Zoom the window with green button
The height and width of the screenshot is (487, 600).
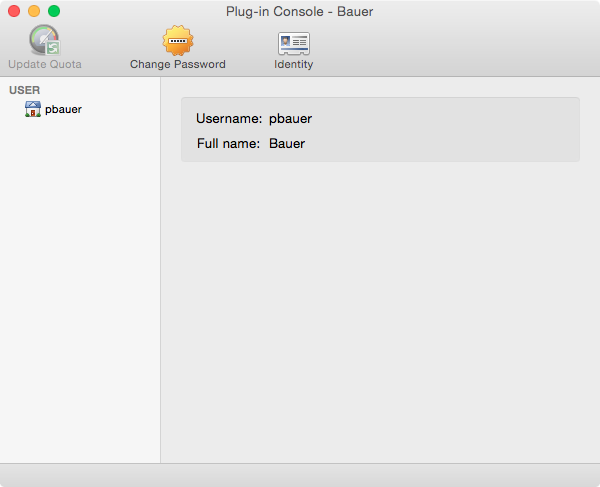[54, 11]
